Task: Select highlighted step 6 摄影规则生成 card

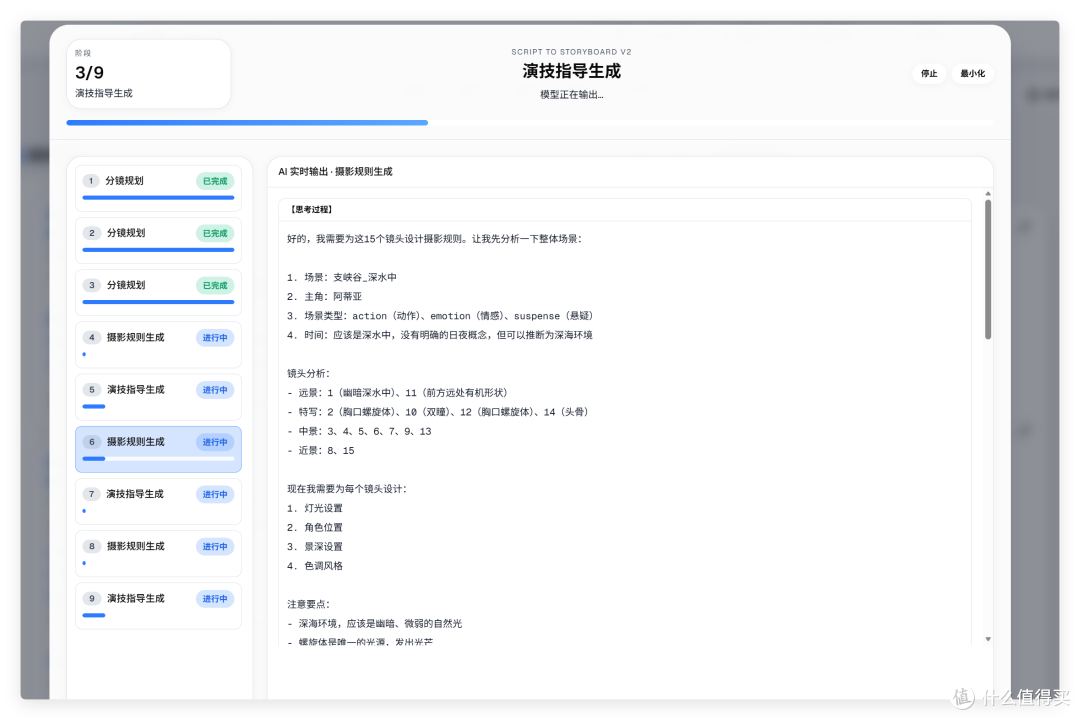Action: 158,449
